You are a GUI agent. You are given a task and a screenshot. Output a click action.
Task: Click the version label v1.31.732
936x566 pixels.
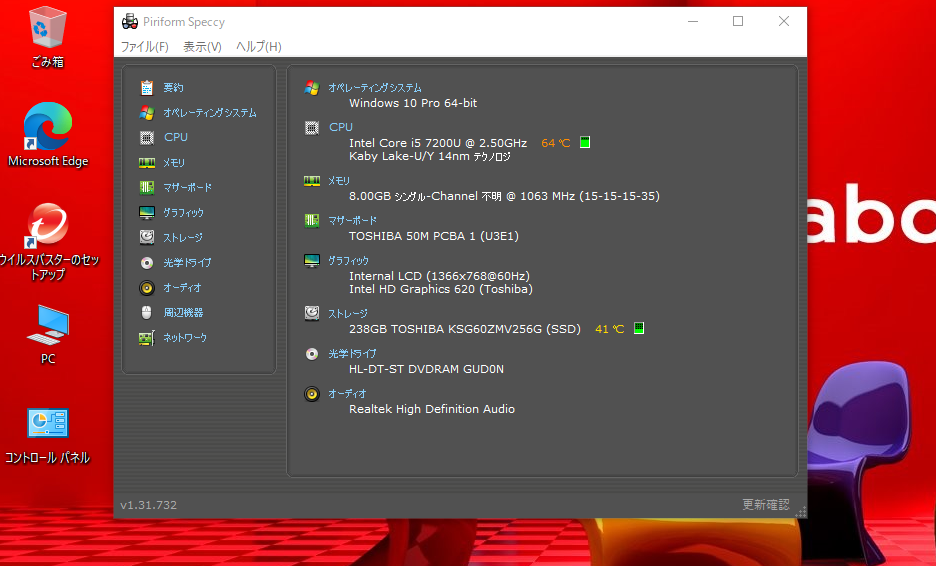point(149,505)
